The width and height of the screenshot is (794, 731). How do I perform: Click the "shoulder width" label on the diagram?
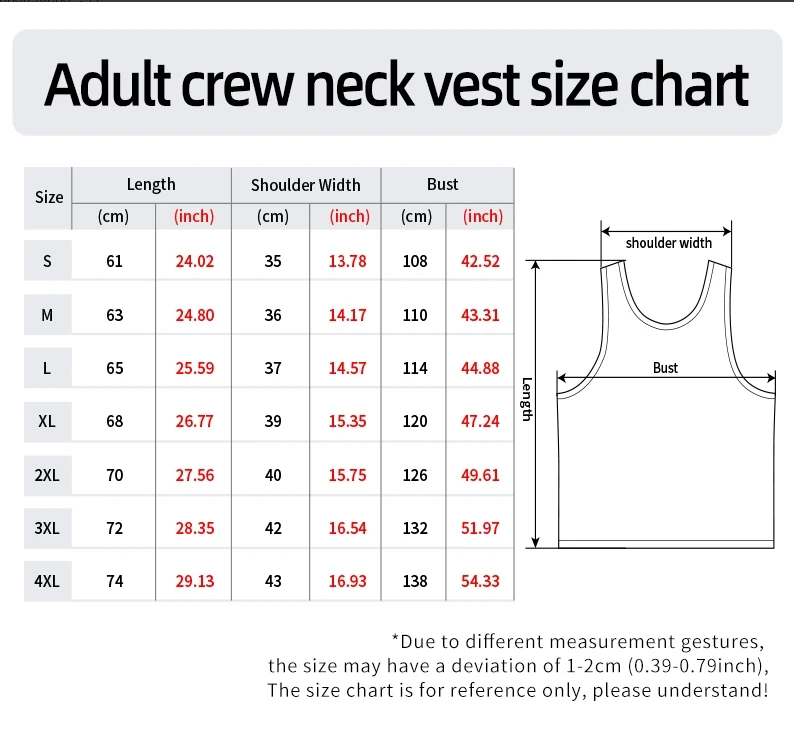point(668,243)
